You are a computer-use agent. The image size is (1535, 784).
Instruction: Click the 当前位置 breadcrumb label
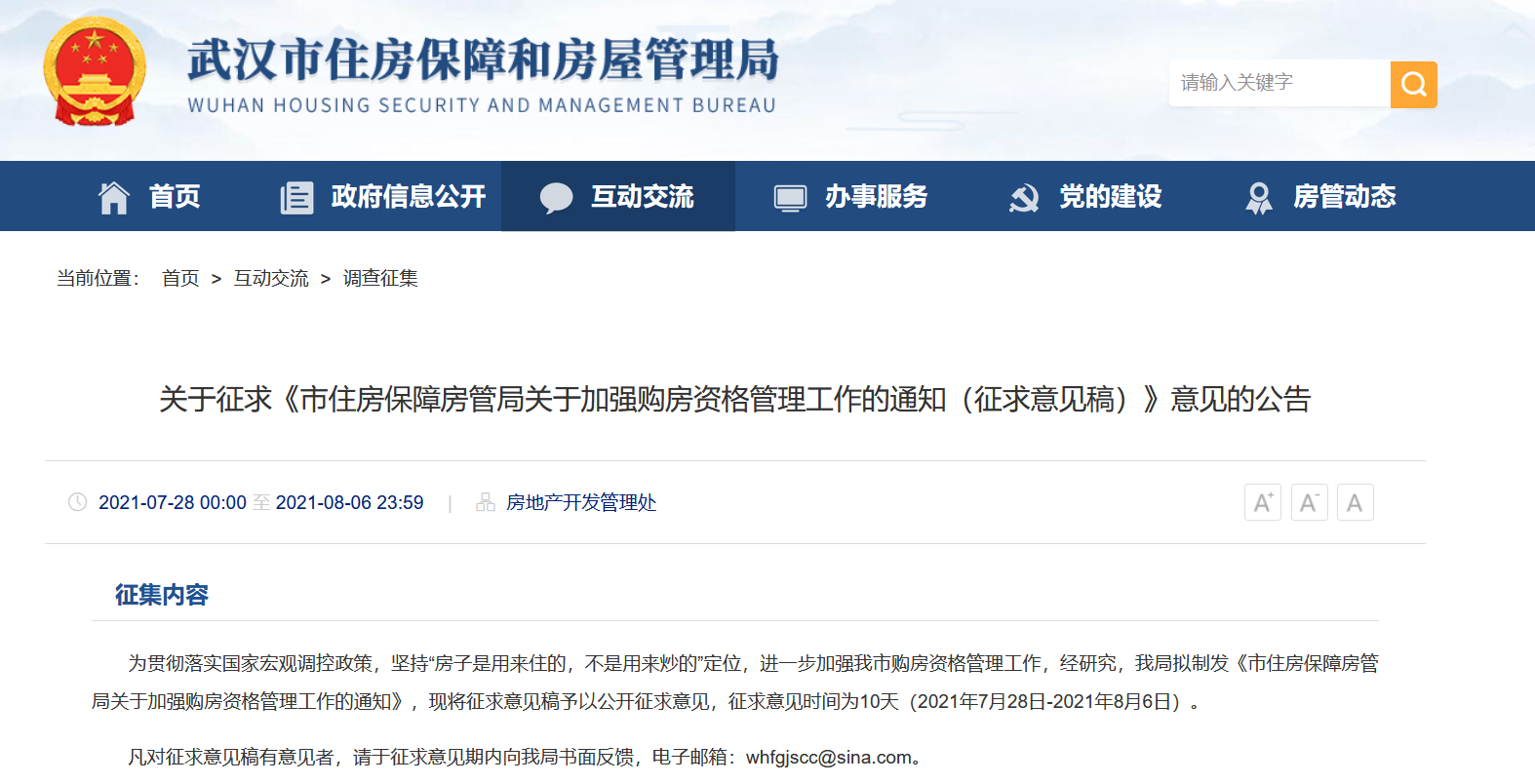pyautogui.click(x=98, y=279)
